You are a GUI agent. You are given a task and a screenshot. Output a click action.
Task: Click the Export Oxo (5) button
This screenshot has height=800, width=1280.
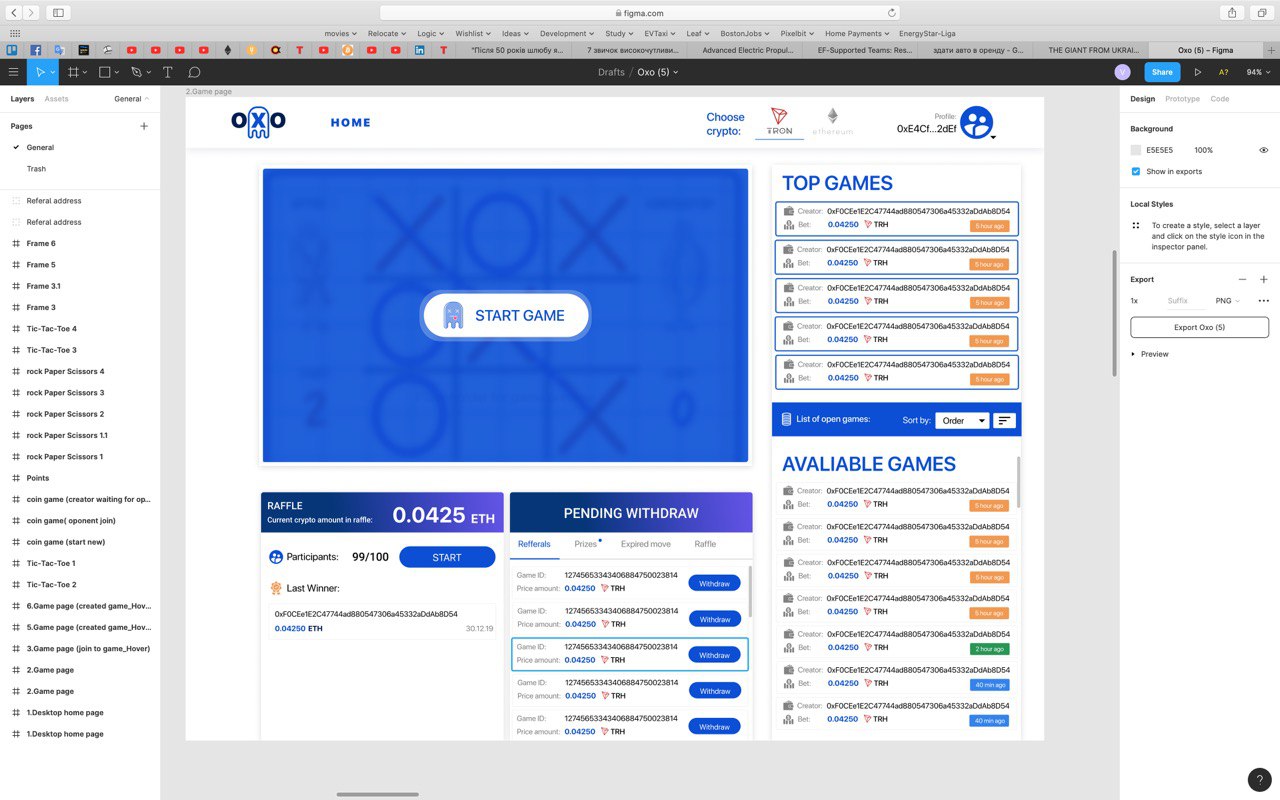1199,327
